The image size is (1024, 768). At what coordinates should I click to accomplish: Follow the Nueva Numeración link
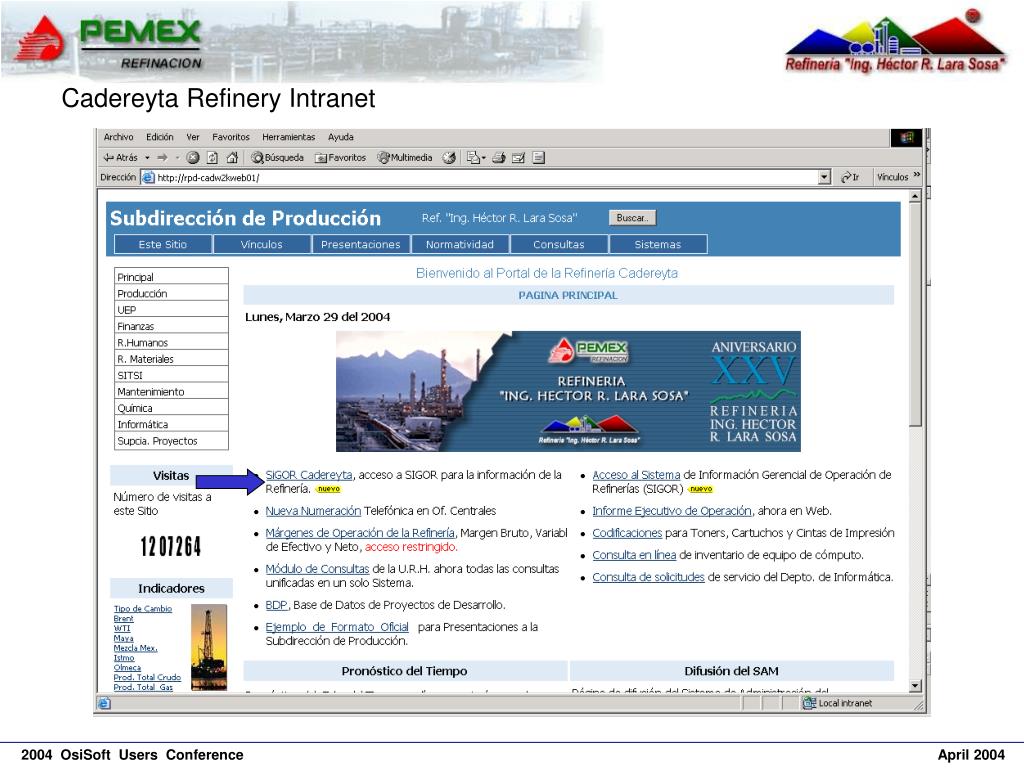point(313,511)
